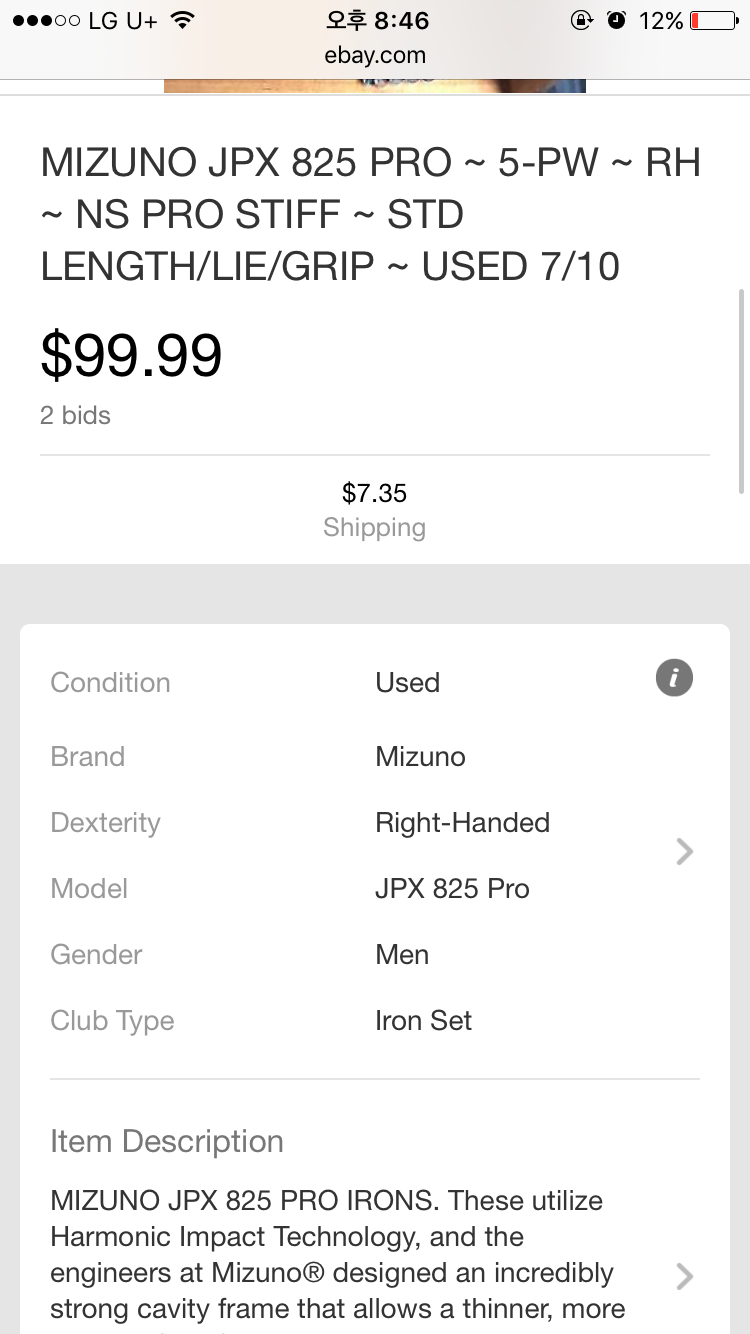Tap the battery indicator icon
This screenshot has width=750, height=1334.
[715, 20]
